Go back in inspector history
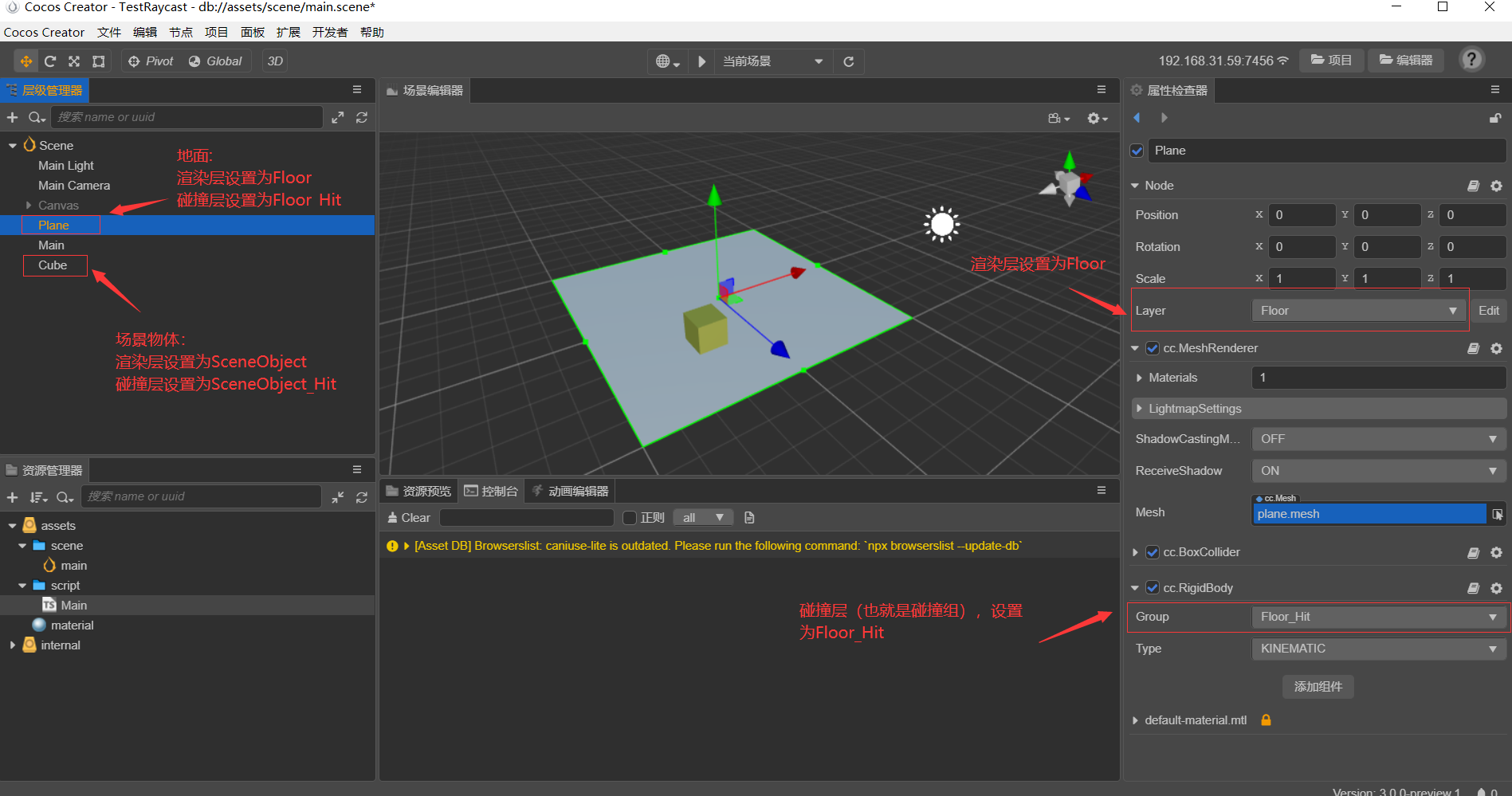This screenshot has height=796, width=1512. [1137, 118]
